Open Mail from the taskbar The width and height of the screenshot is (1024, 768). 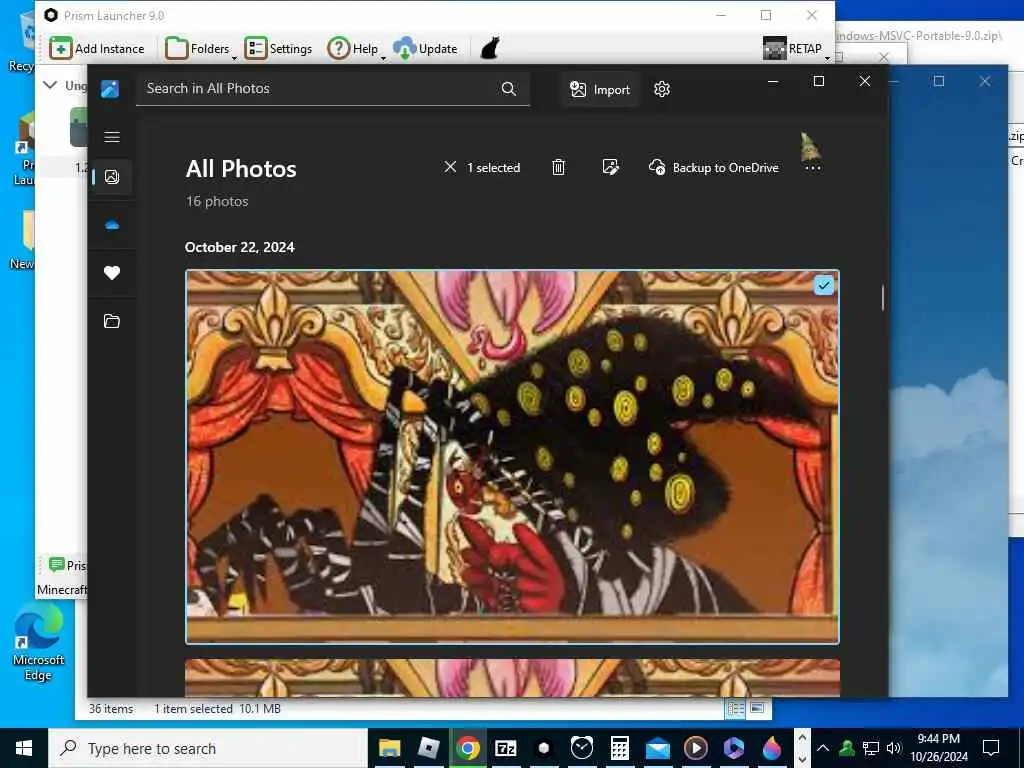(658, 748)
